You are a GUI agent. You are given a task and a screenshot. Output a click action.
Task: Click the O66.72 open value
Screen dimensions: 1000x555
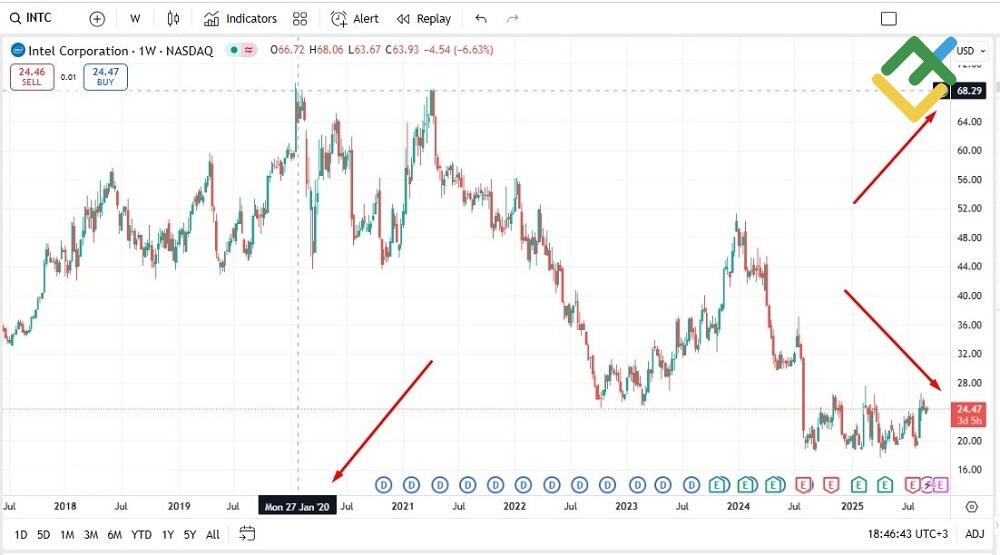[288, 50]
